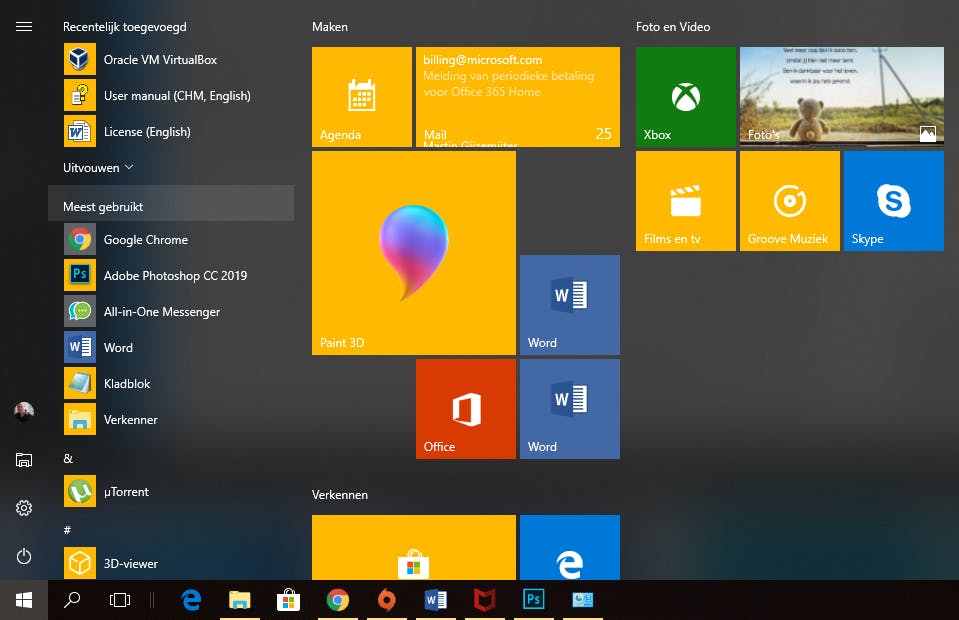Viewport: 959px width, 620px height.
Task: Click the Maken group title
Action: pos(330,27)
